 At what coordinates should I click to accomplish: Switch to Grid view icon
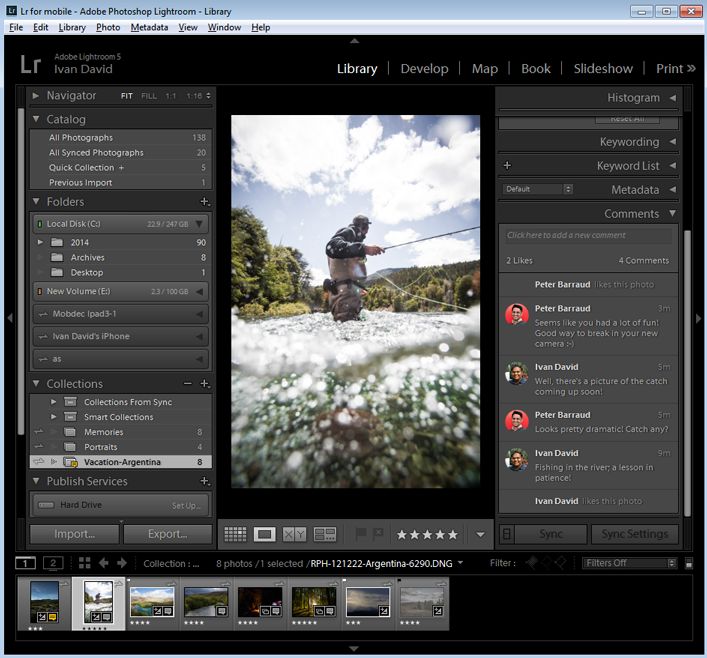pos(235,534)
